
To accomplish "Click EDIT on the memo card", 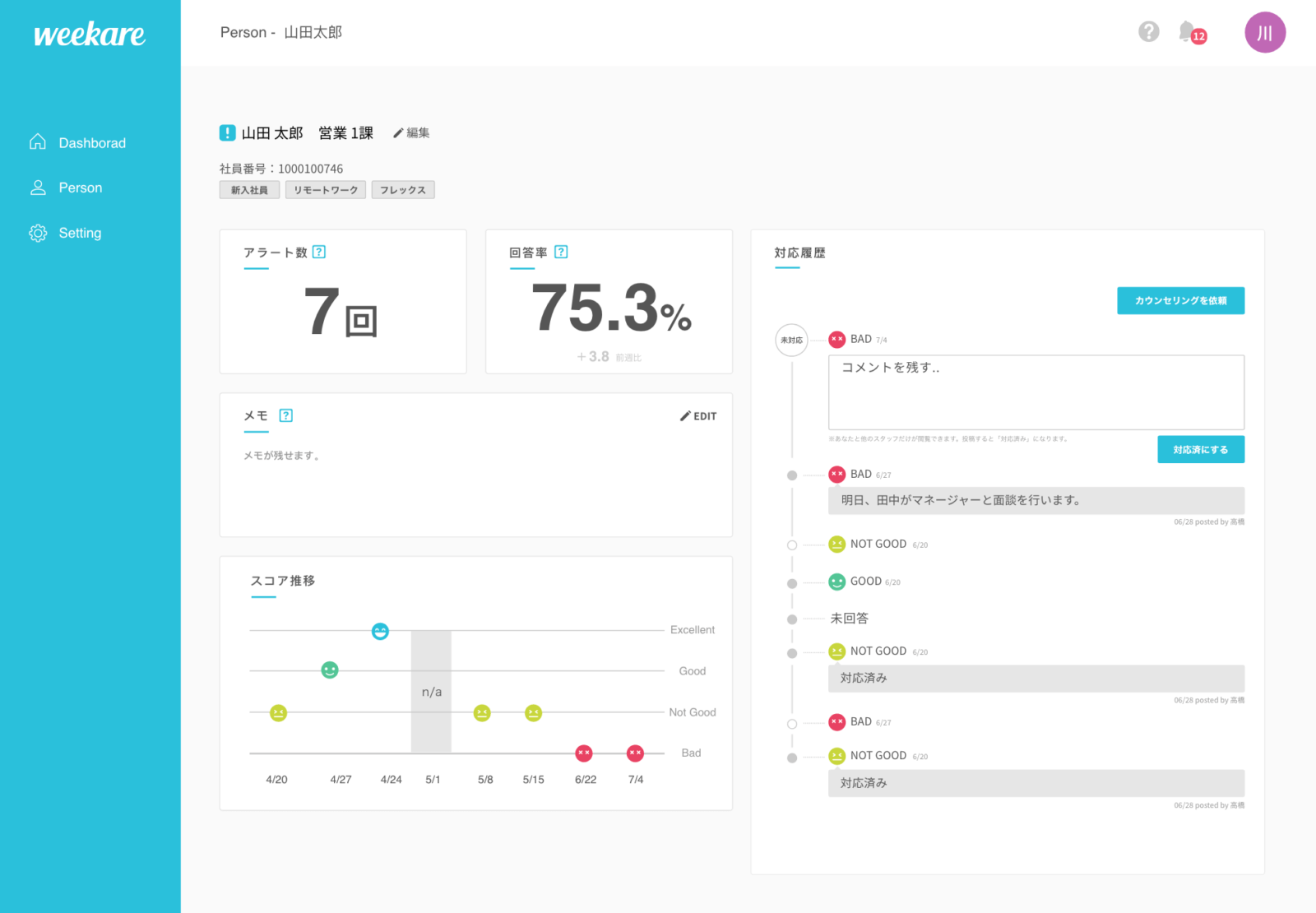I will pos(698,416).
